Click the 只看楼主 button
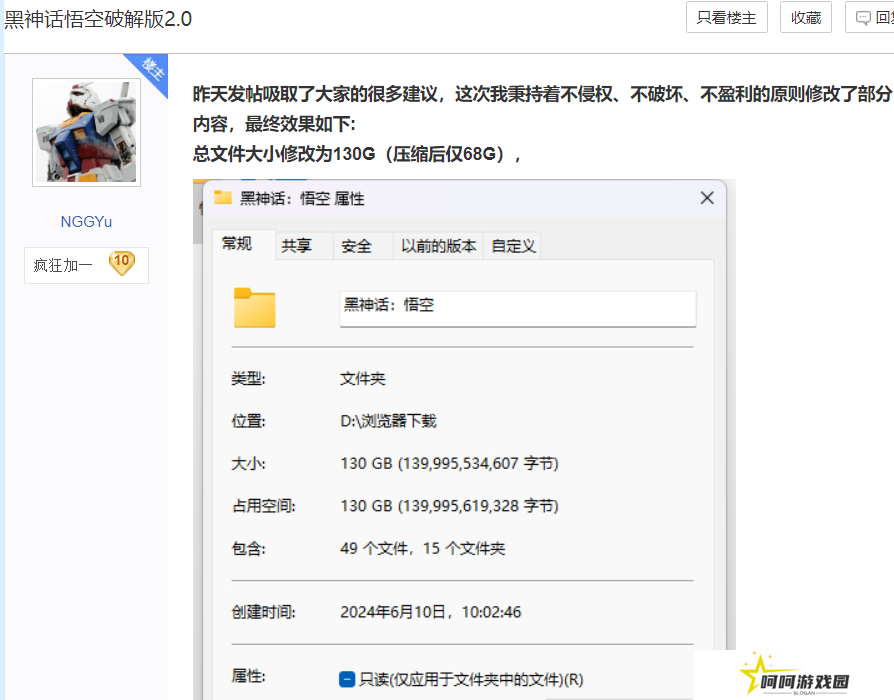The width and height of the screenshot is (894, 700). [726, 18]
